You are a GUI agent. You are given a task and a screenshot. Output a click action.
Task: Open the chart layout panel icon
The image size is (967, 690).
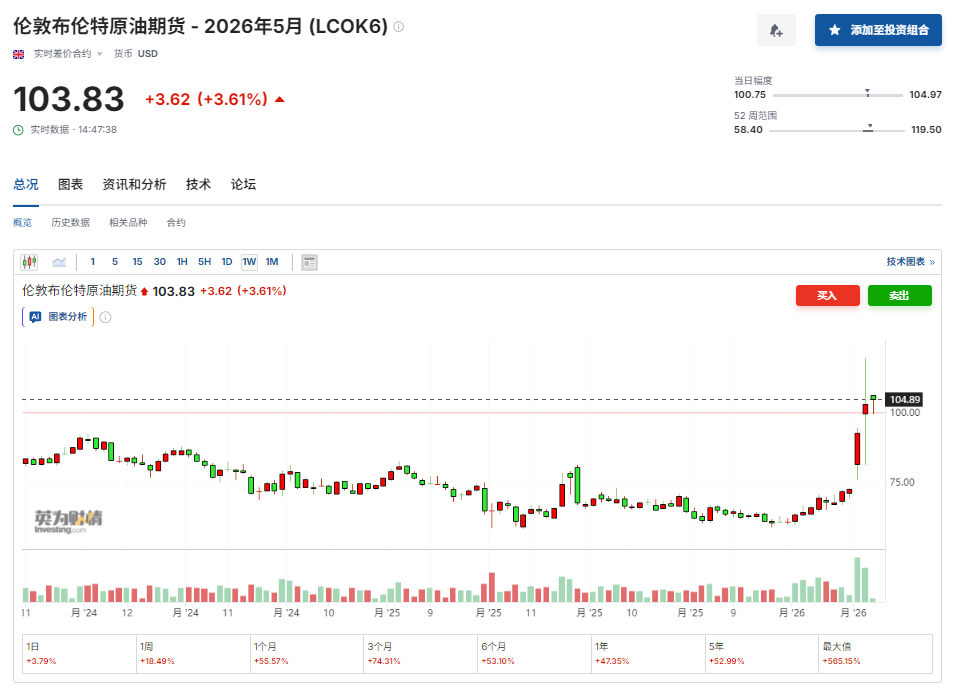[x=309, y=261]
